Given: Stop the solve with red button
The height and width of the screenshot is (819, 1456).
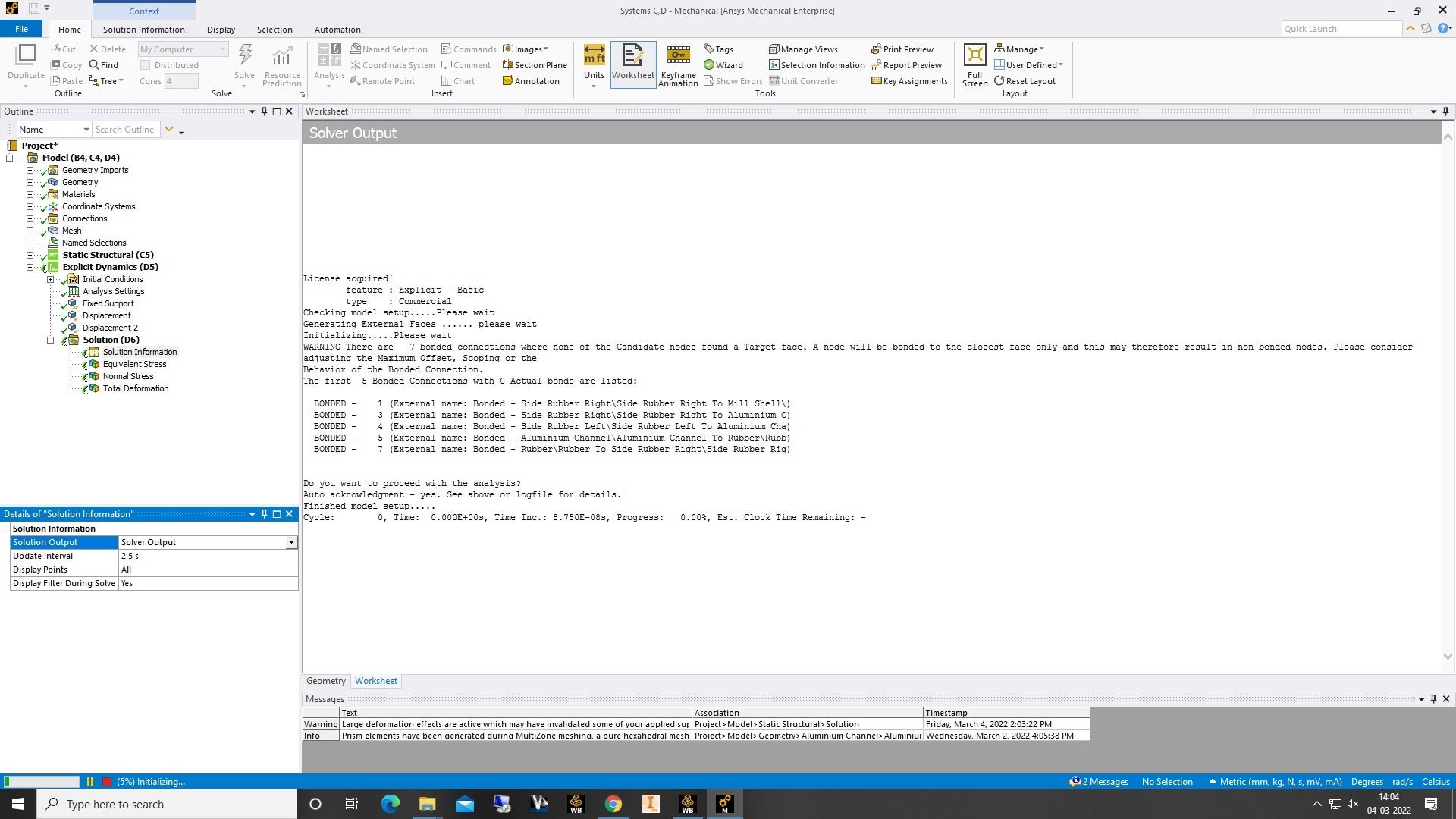Looking at the screenshot, I should (x=107, y=782).
